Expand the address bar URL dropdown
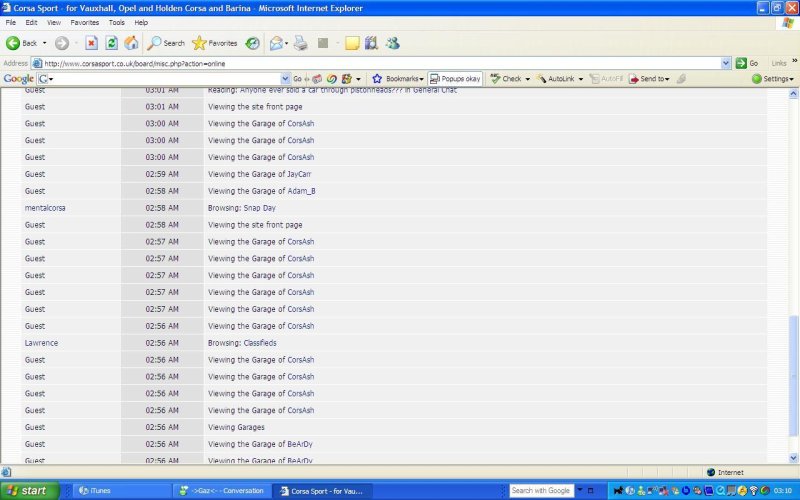The width and height of the screenshot is (800, 500). pyautogui.click(x=726, y=62)
